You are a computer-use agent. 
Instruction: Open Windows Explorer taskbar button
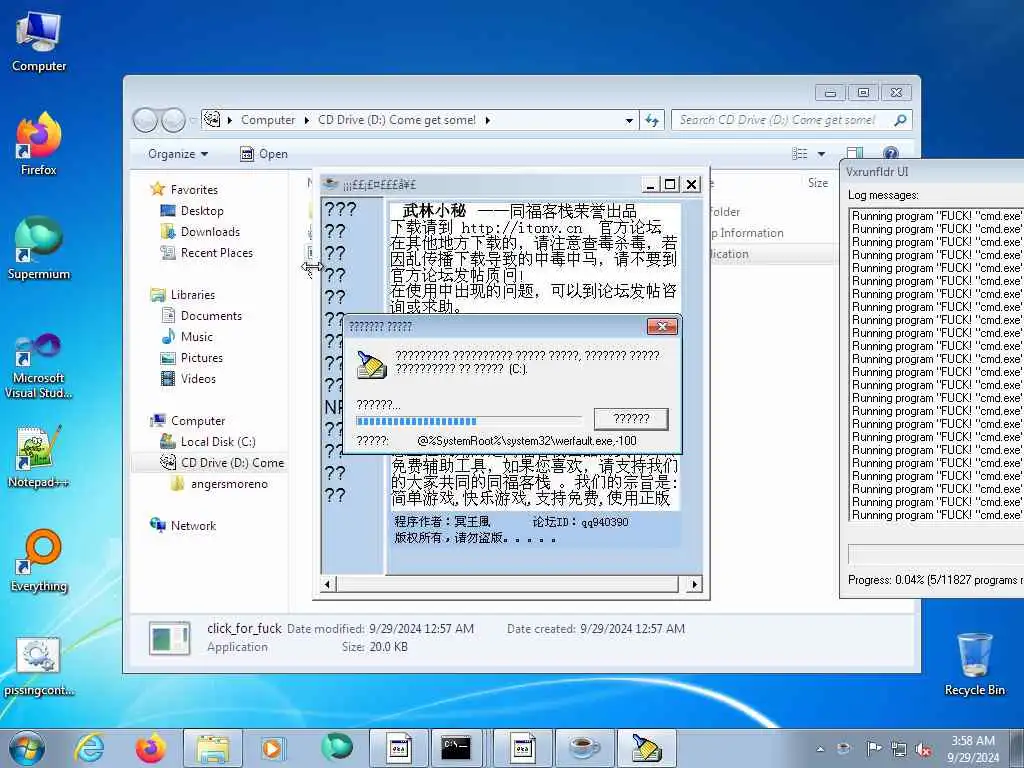(x=213, y=748)
